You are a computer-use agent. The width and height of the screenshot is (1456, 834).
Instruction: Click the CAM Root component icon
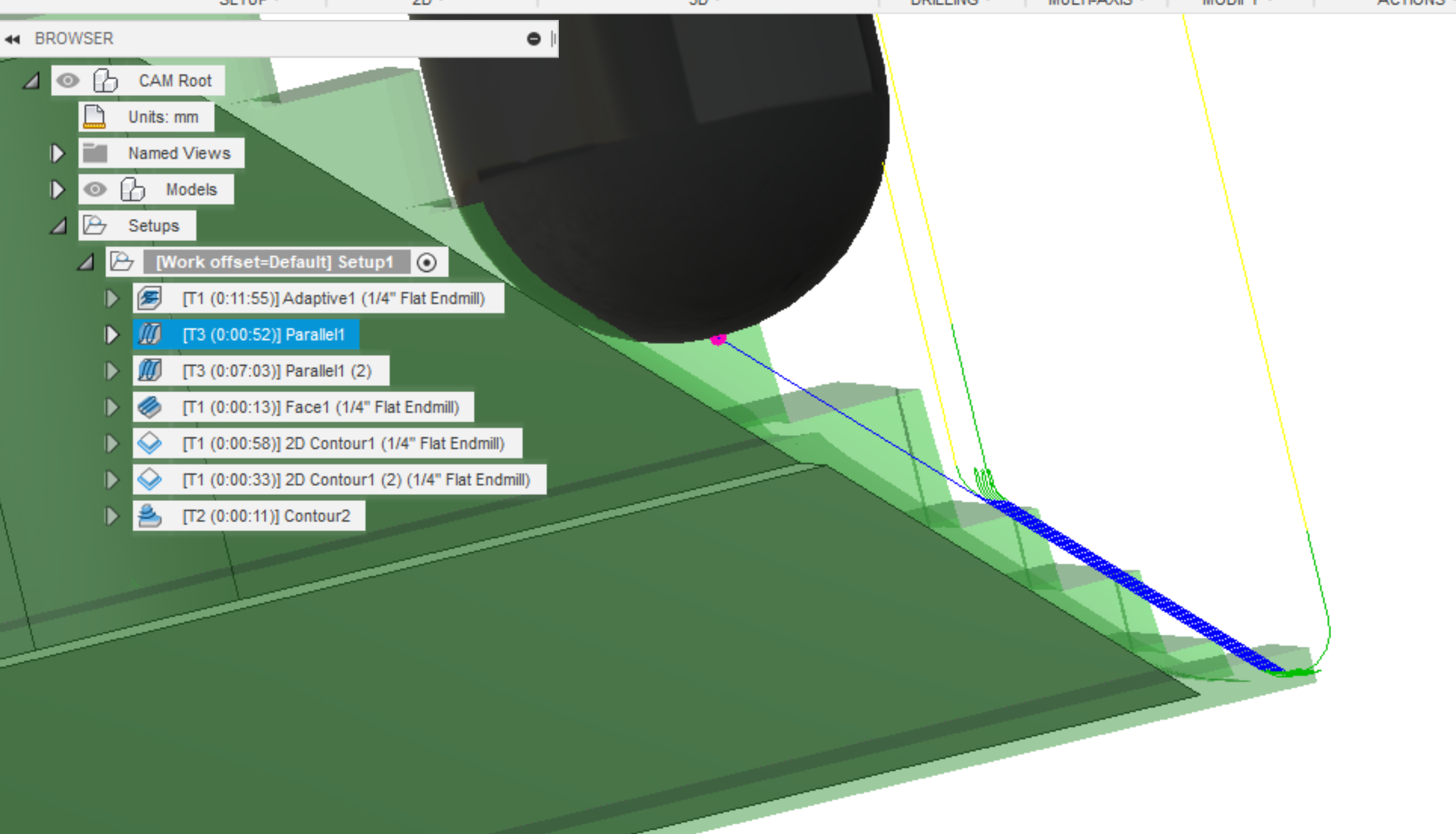107,80
